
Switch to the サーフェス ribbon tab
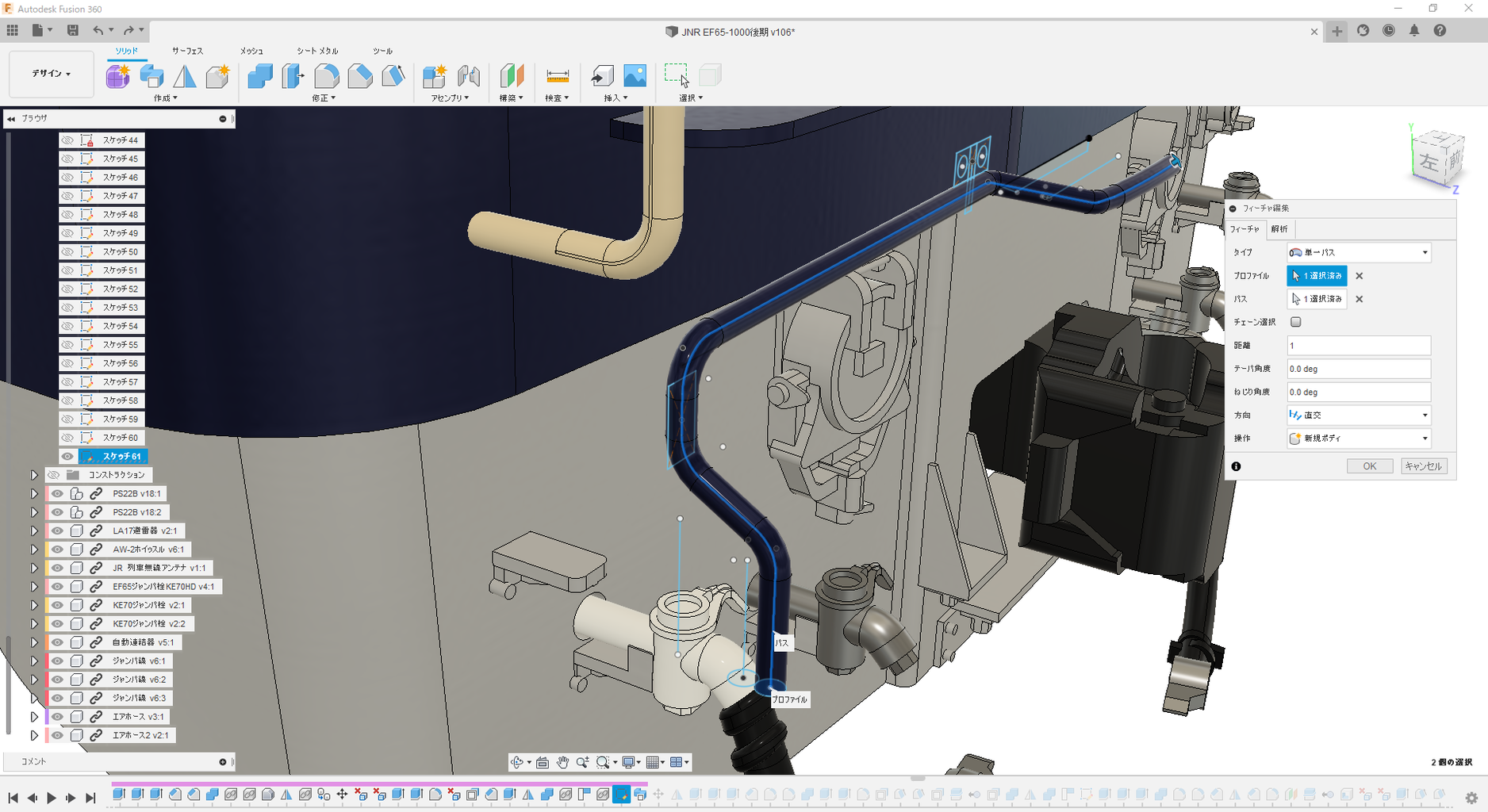point(187,51)
